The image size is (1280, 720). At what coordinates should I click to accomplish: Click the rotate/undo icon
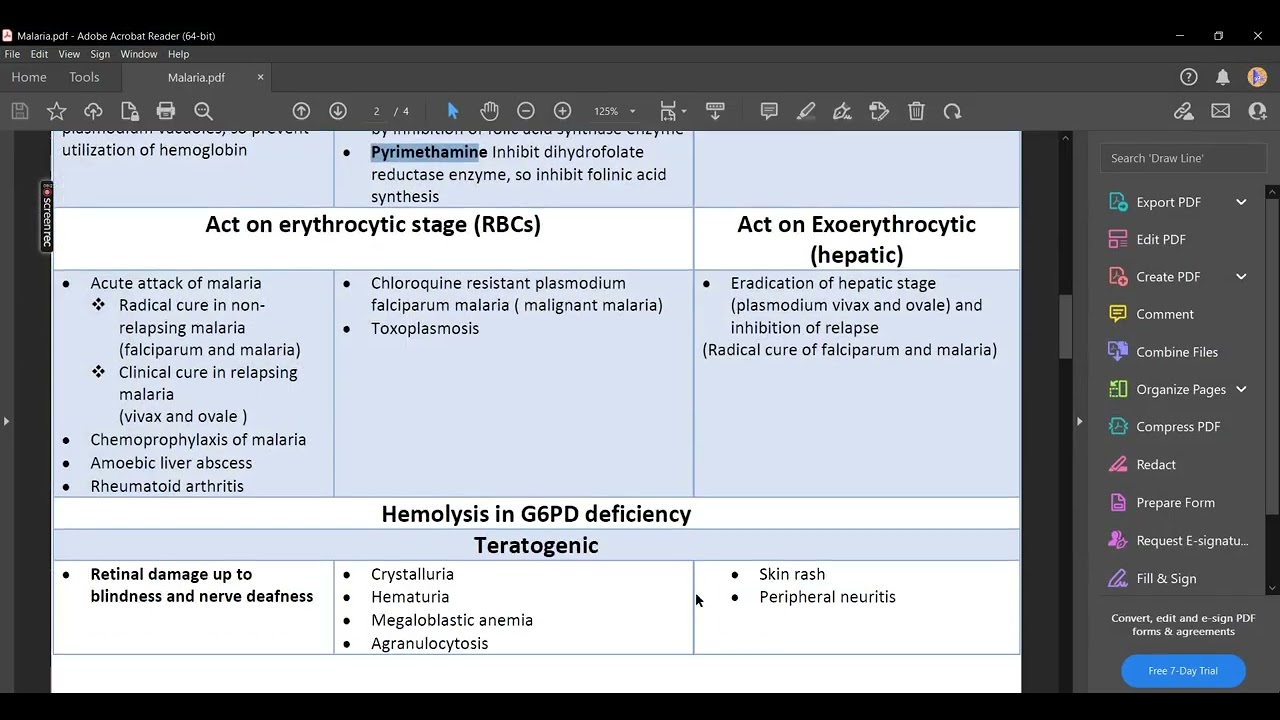click(952, 111)
